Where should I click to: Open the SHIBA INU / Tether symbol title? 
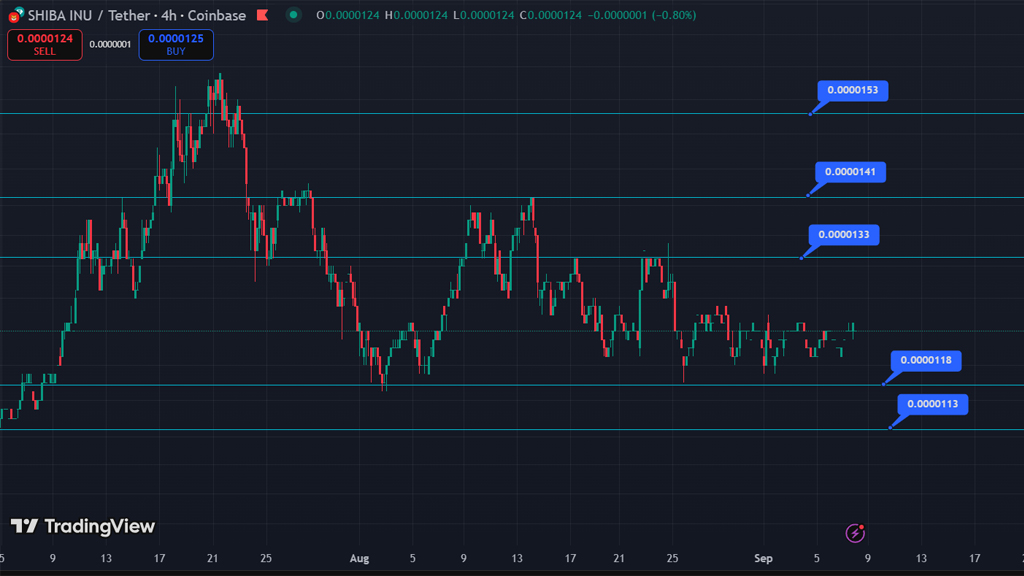pyautogui.click(x=137, y=15)
